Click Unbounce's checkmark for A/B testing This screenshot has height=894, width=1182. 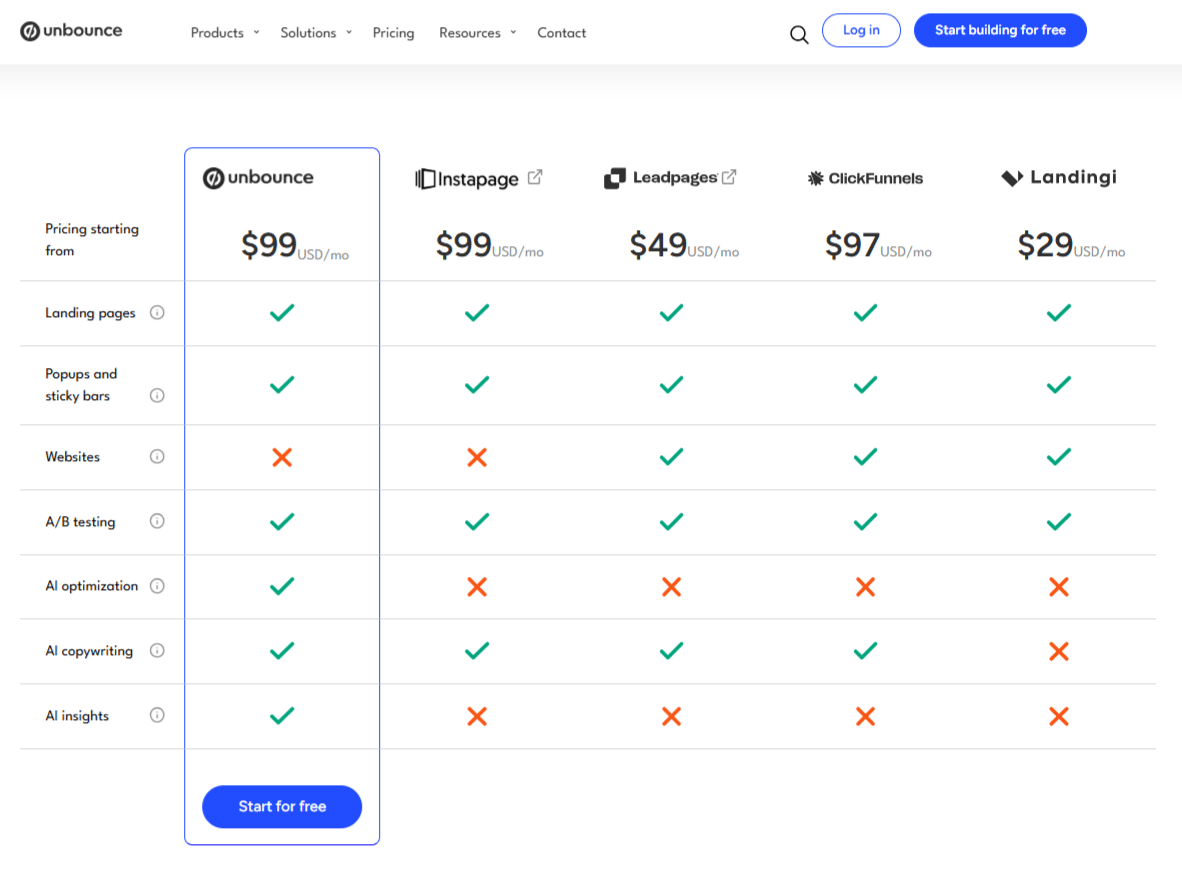281,521
